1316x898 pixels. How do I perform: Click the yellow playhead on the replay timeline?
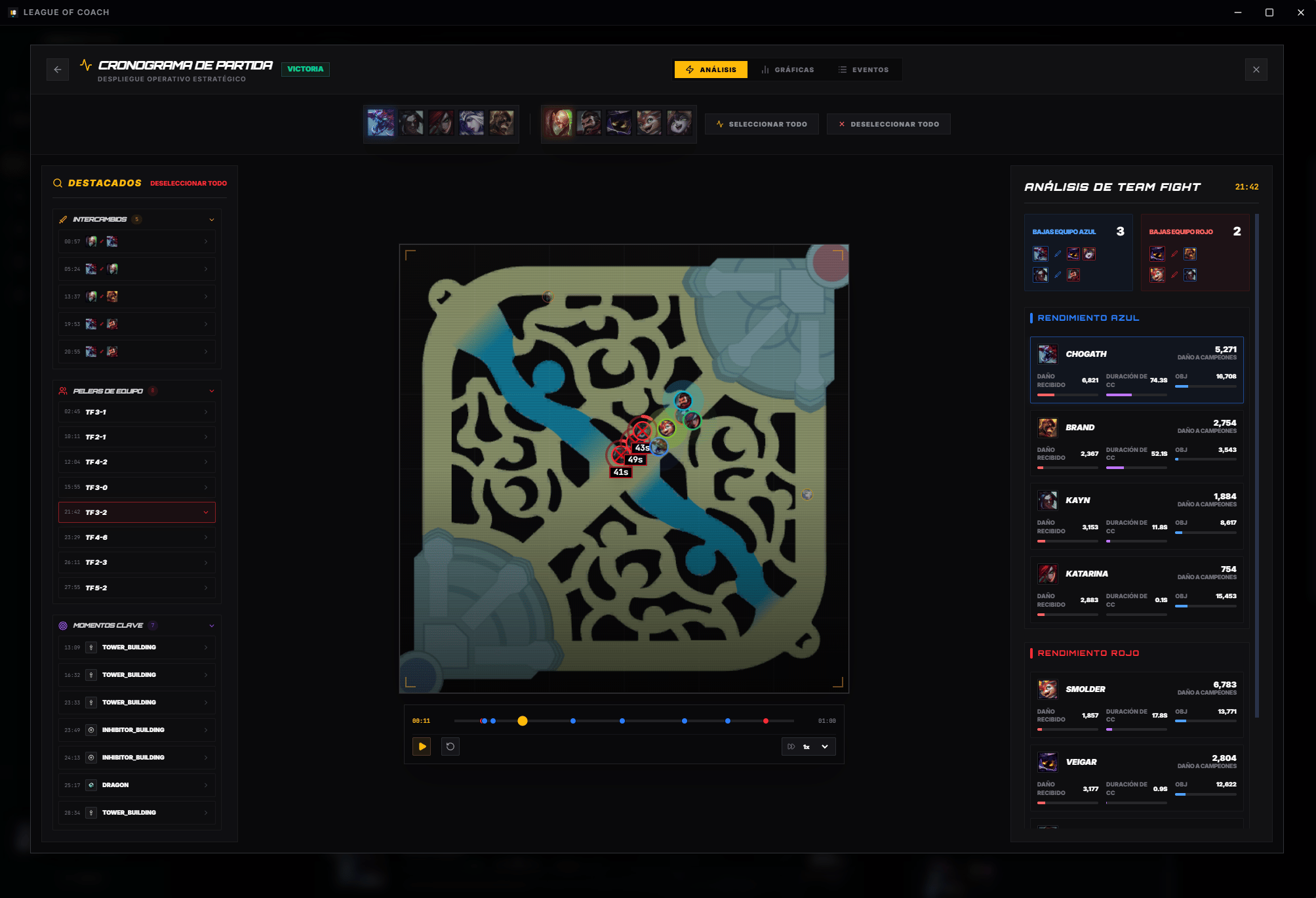point(523,721)
